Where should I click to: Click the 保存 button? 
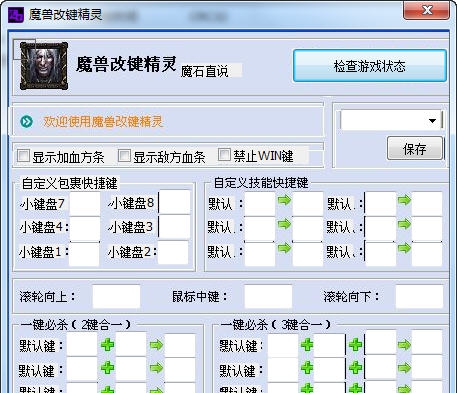point(415,149)
